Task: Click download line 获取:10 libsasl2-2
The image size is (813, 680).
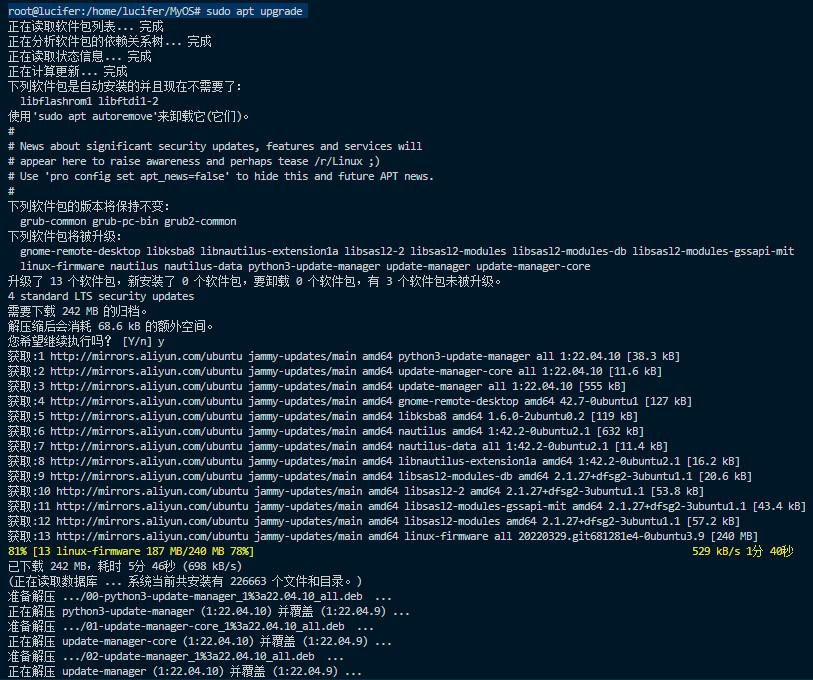Action: pyautogui.click(x=356, y=491)
